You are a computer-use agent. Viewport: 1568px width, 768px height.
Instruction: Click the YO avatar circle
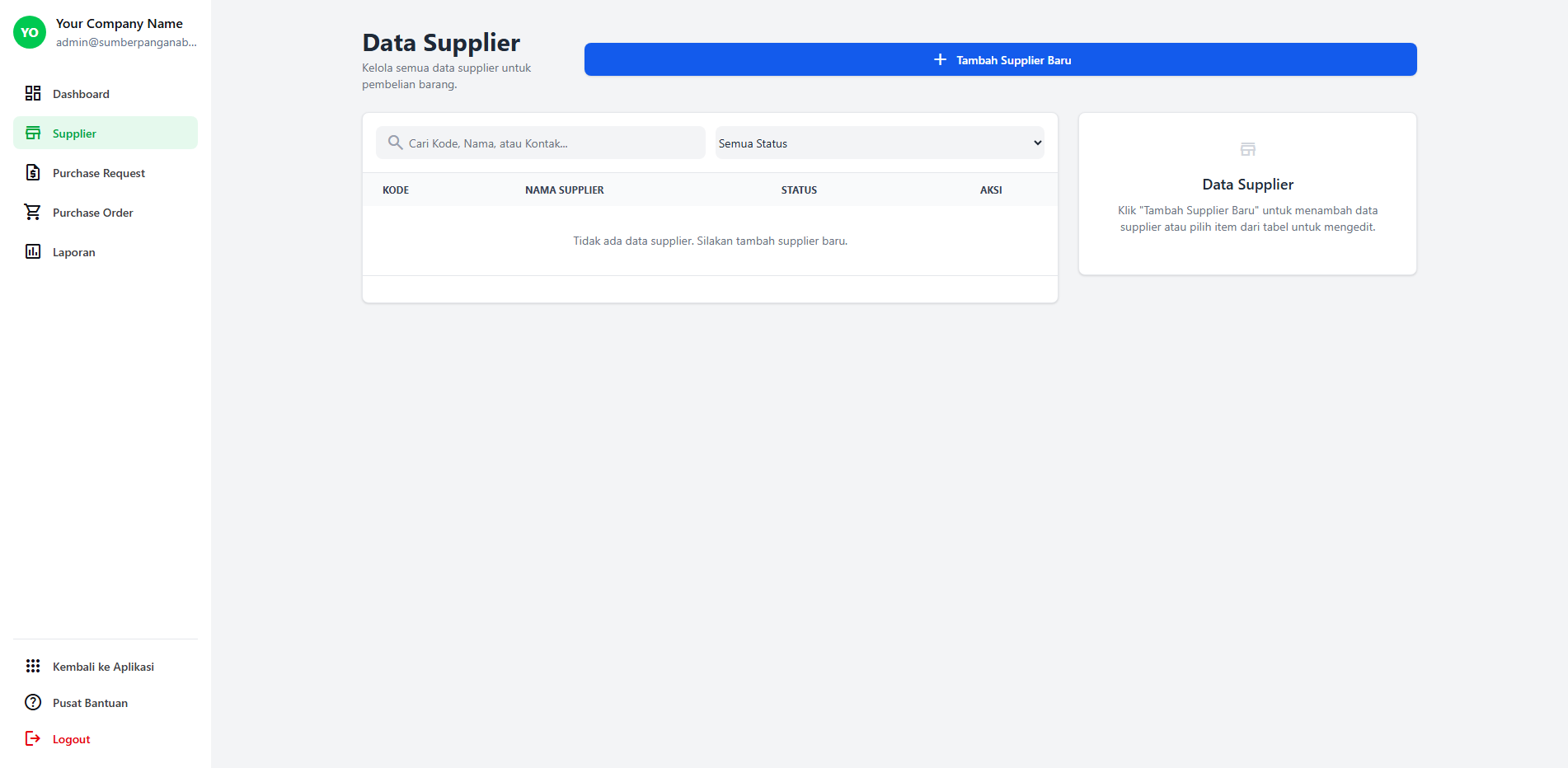tap(29, 32)
